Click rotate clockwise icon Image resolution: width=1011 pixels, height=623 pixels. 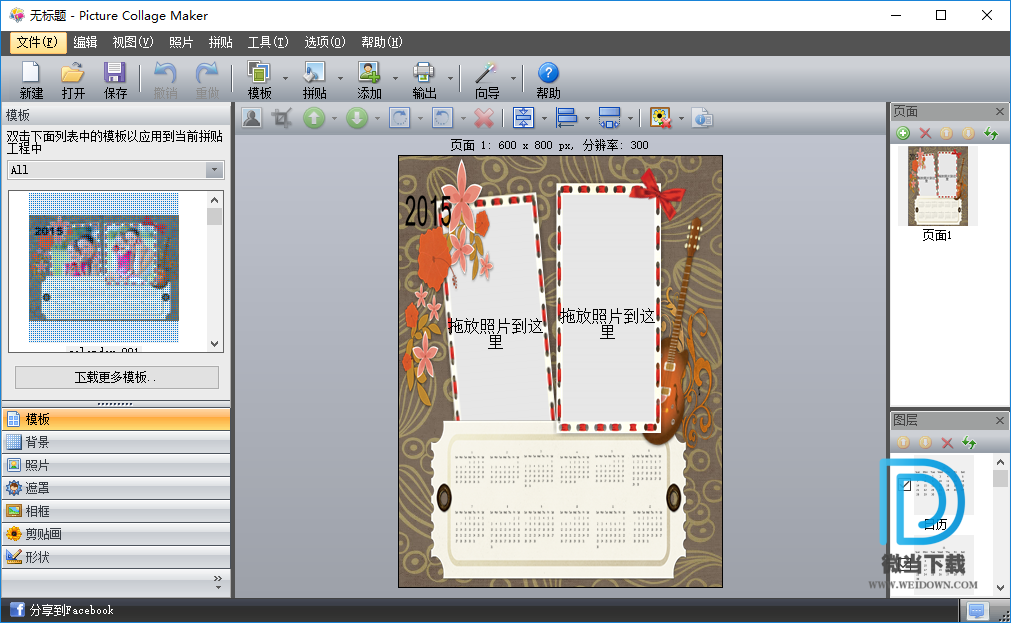[x=399, y=118]
